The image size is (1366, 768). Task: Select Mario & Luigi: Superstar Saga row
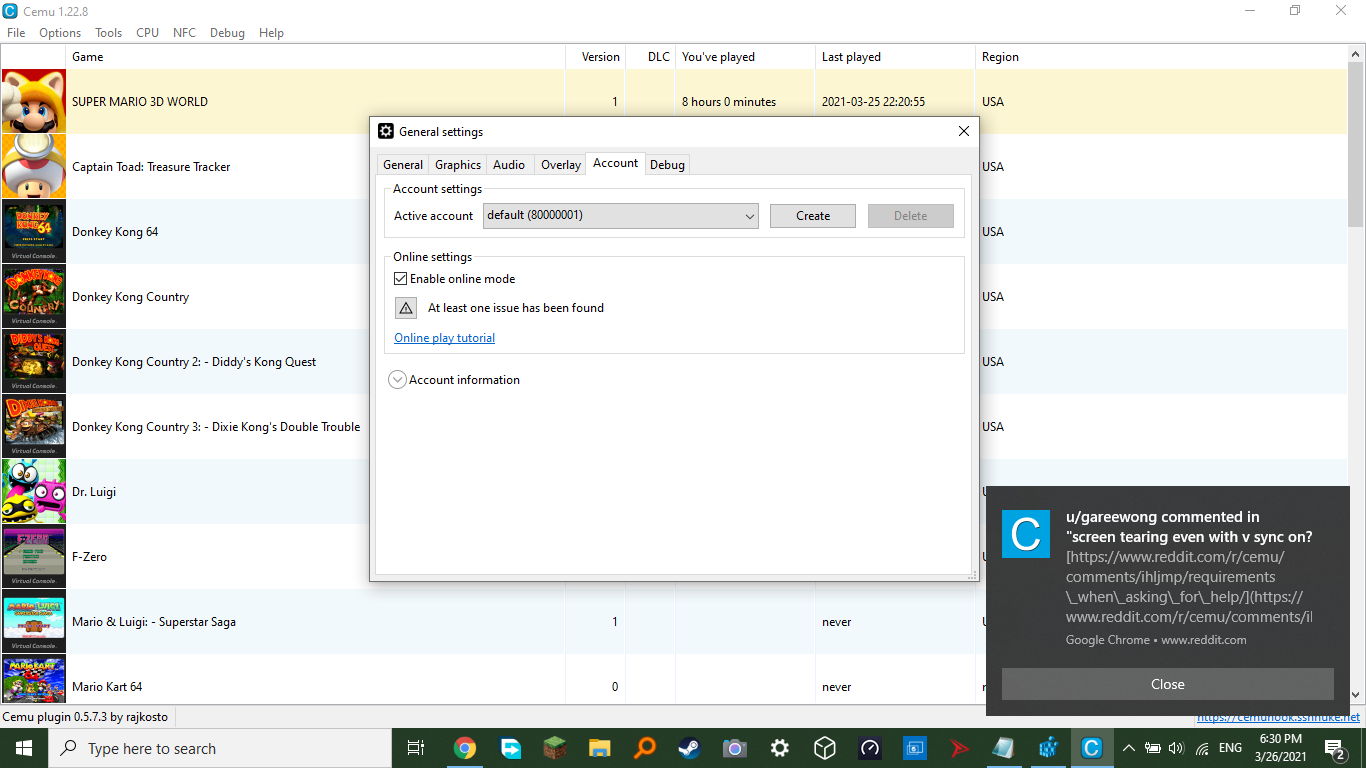pyautogui.click(x=674, y=621)
